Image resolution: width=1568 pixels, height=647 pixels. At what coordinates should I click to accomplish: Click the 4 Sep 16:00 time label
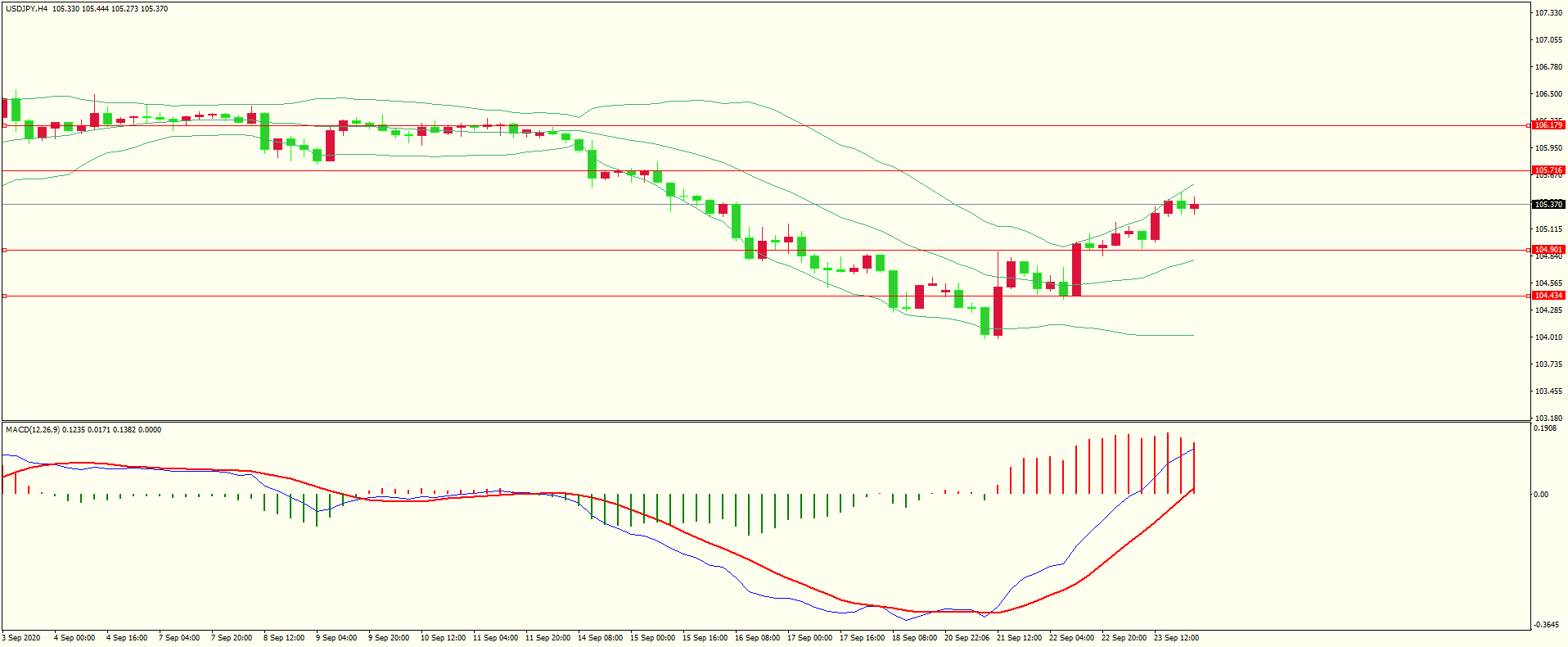click(127, 638)
